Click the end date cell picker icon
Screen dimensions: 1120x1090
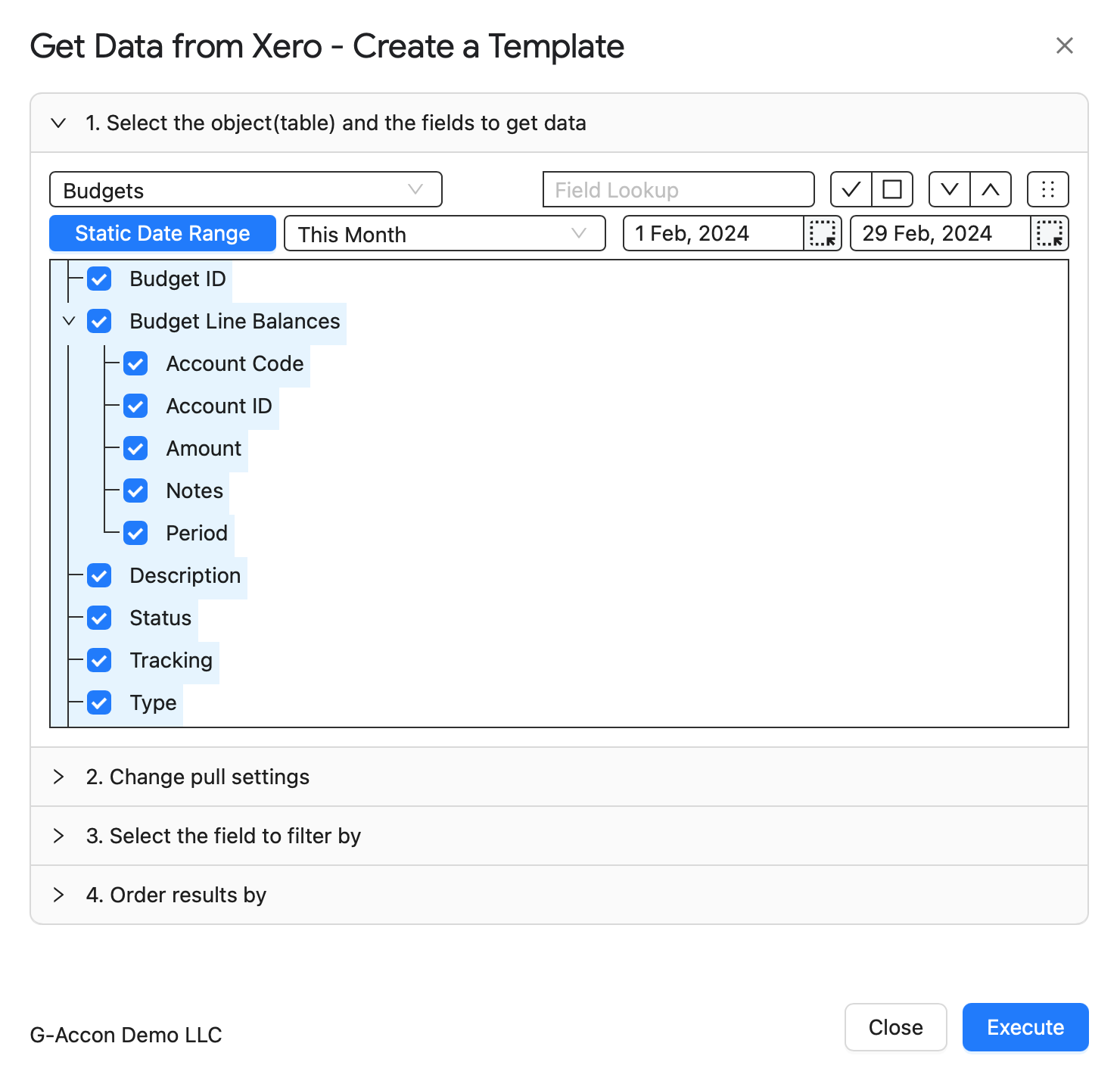pyautogui.click(x=1050, y=233)
